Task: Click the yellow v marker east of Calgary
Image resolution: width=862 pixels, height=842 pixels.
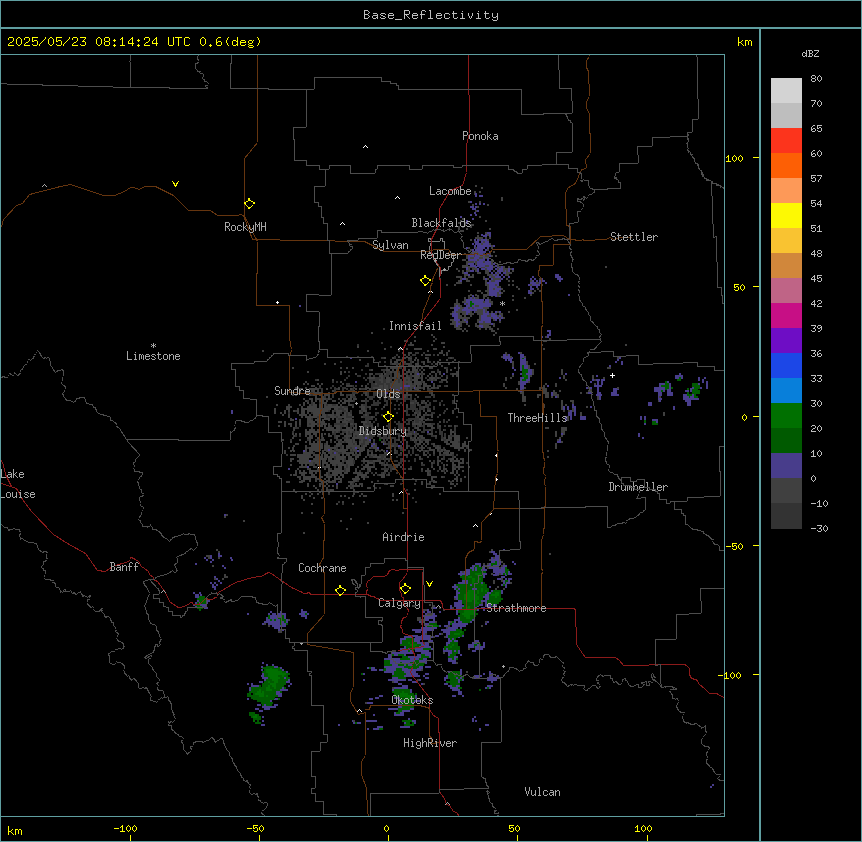Action: (429, 584)
